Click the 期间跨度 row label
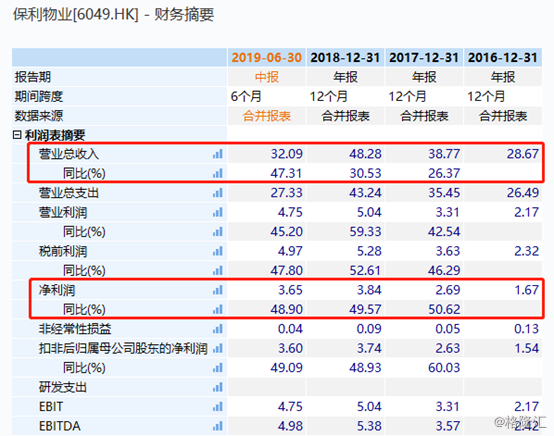This screenshot has width=554, height=436. pyautogui.click(x=39, y=96)
